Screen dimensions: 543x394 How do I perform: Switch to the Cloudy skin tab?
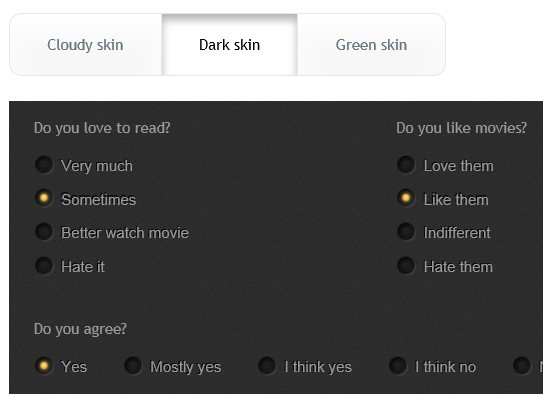[86, 45]
